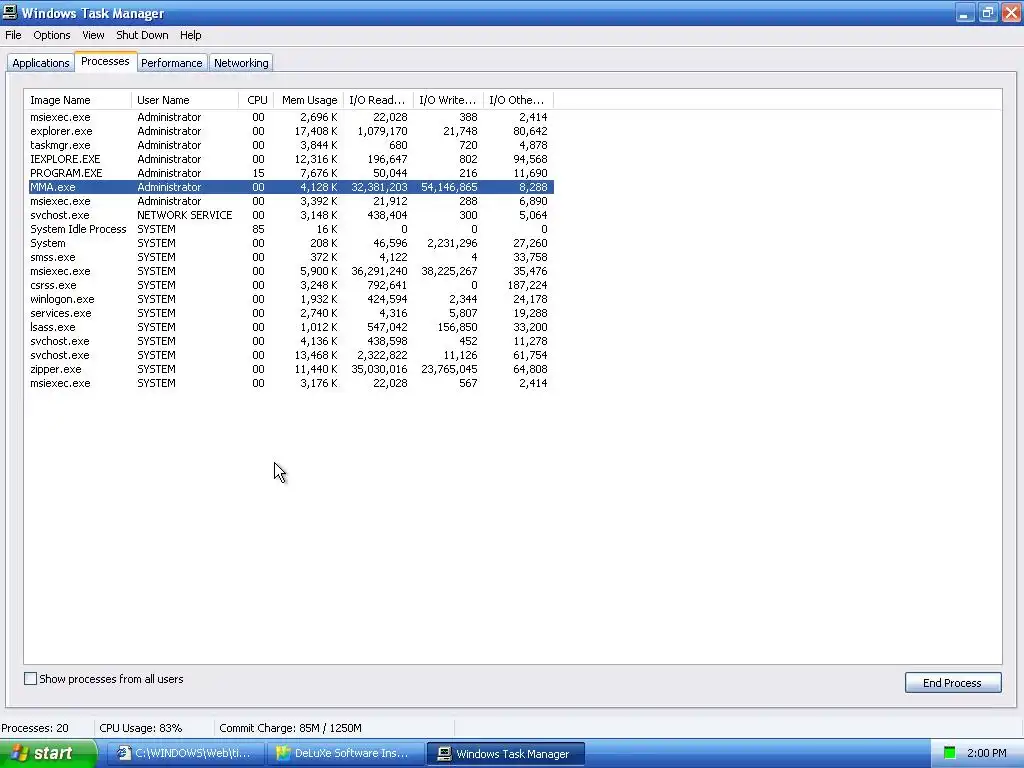The image size is (1024, 768).
Task: Open the Windows Start menu
Action: pyautogui.click(x=48, y=753)
